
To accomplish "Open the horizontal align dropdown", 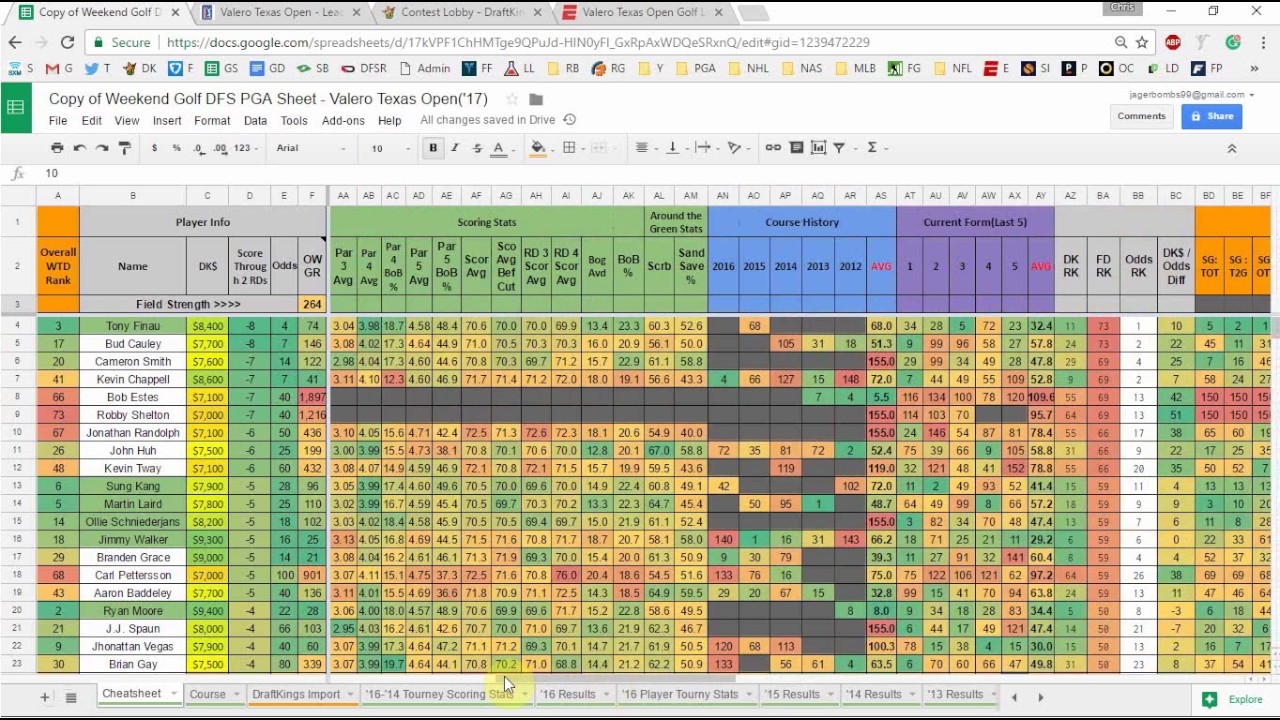I will click(645, 148).
